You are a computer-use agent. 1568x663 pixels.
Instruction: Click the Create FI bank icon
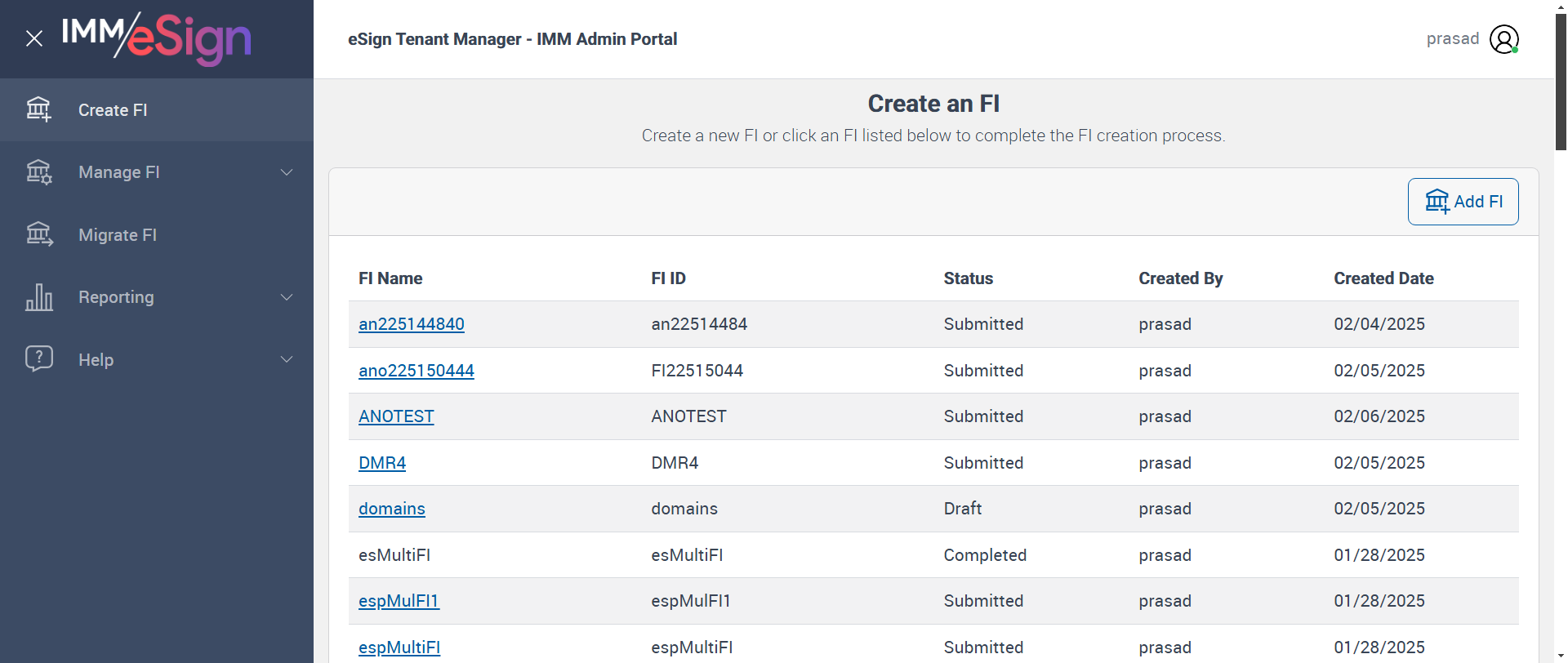coord(38,109)
